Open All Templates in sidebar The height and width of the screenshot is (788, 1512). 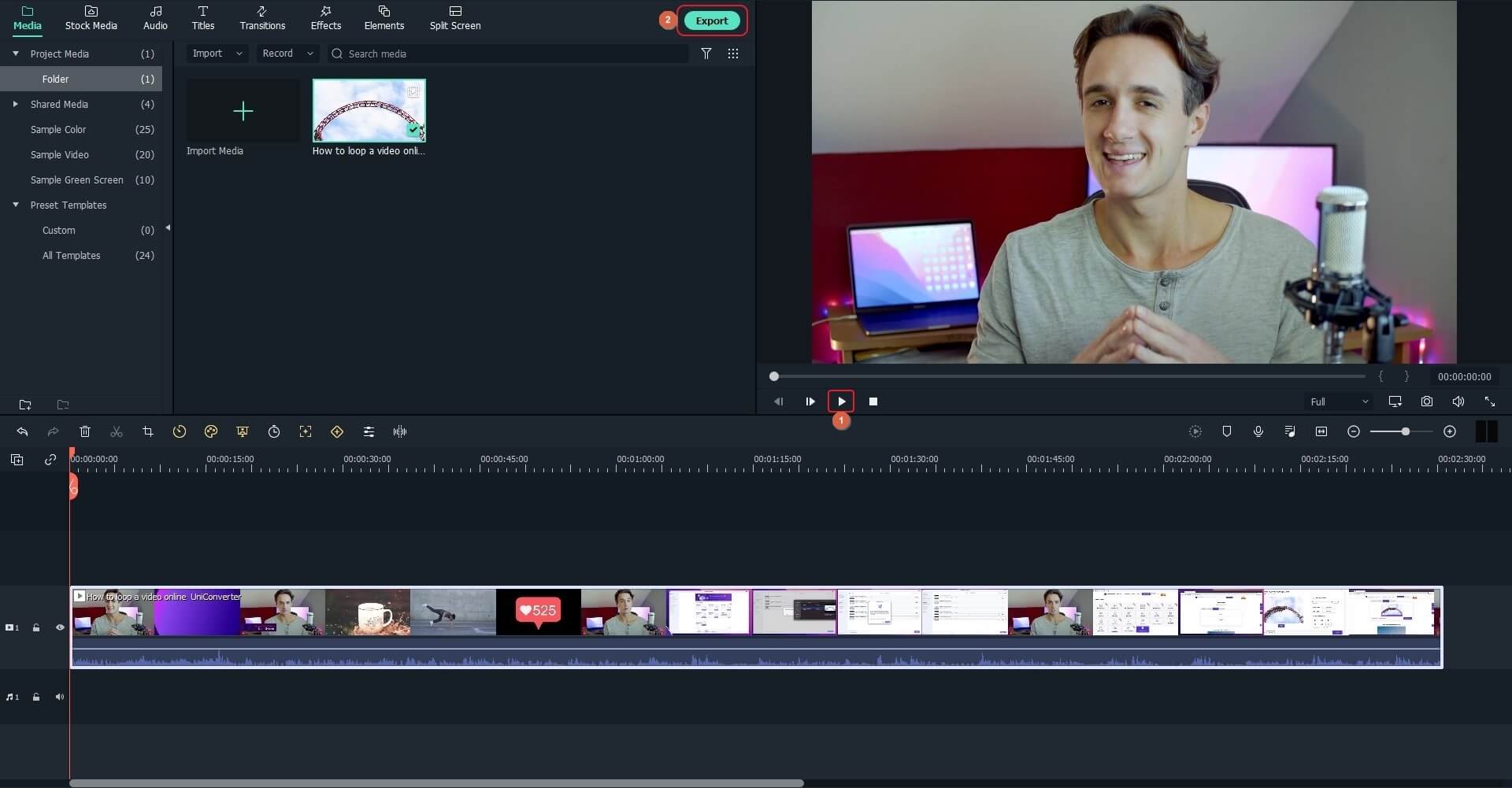pos(81,255)
